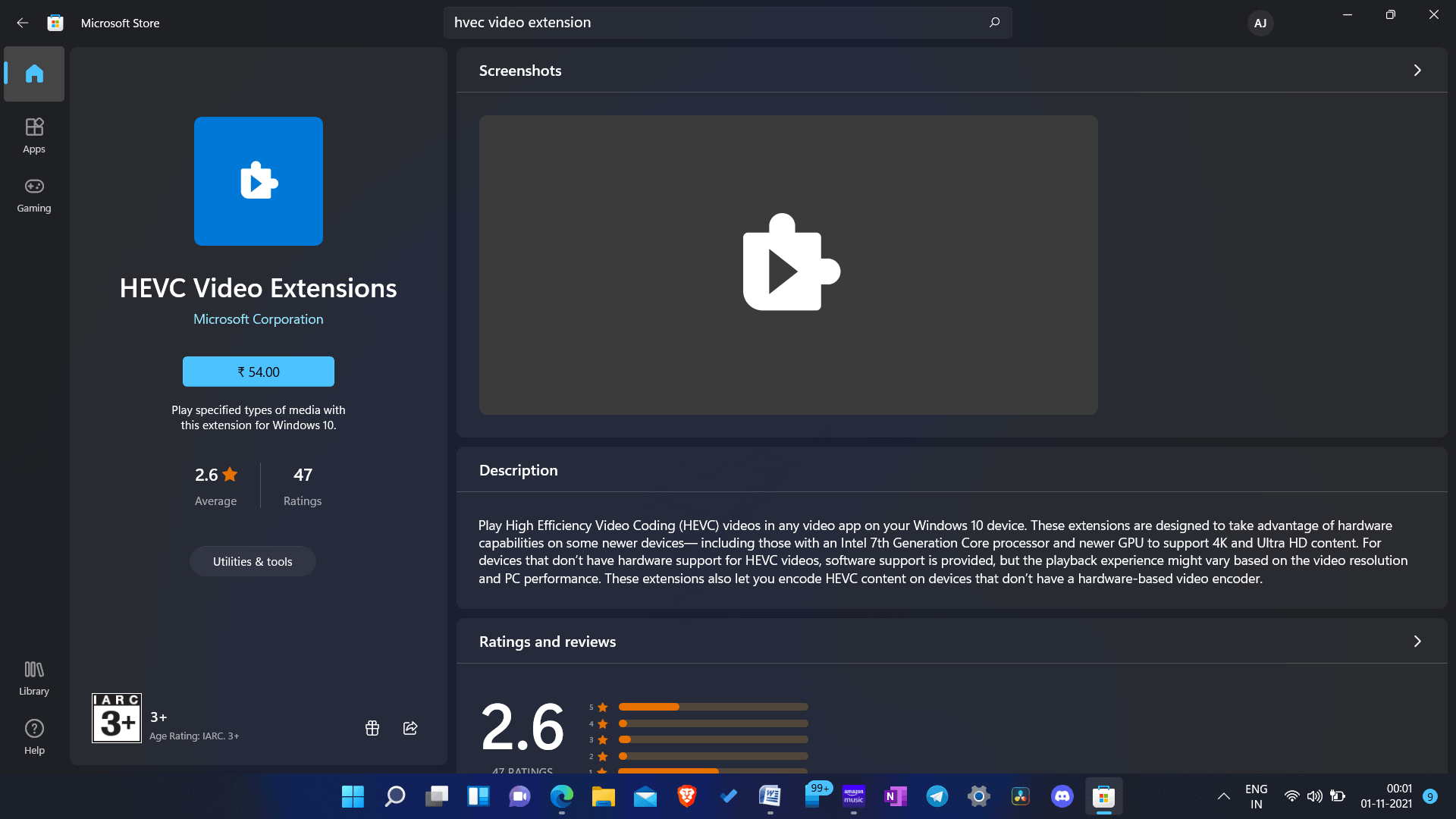Click the gift icon to buy as gift
The width and height of the screenshot is (1456, 819).
[372, 727]
